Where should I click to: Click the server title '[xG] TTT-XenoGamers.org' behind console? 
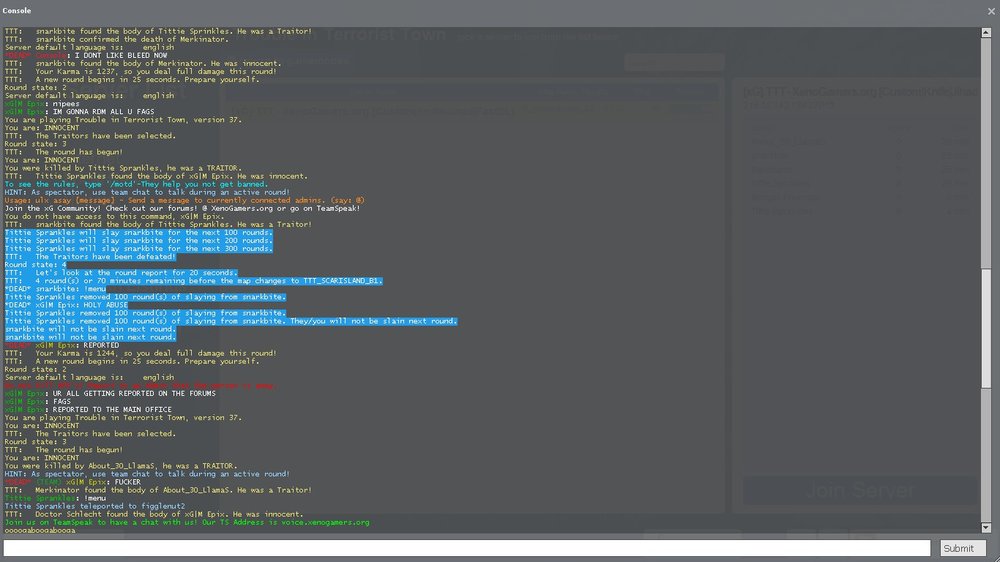pyautogui.click(x=859, y=92)
